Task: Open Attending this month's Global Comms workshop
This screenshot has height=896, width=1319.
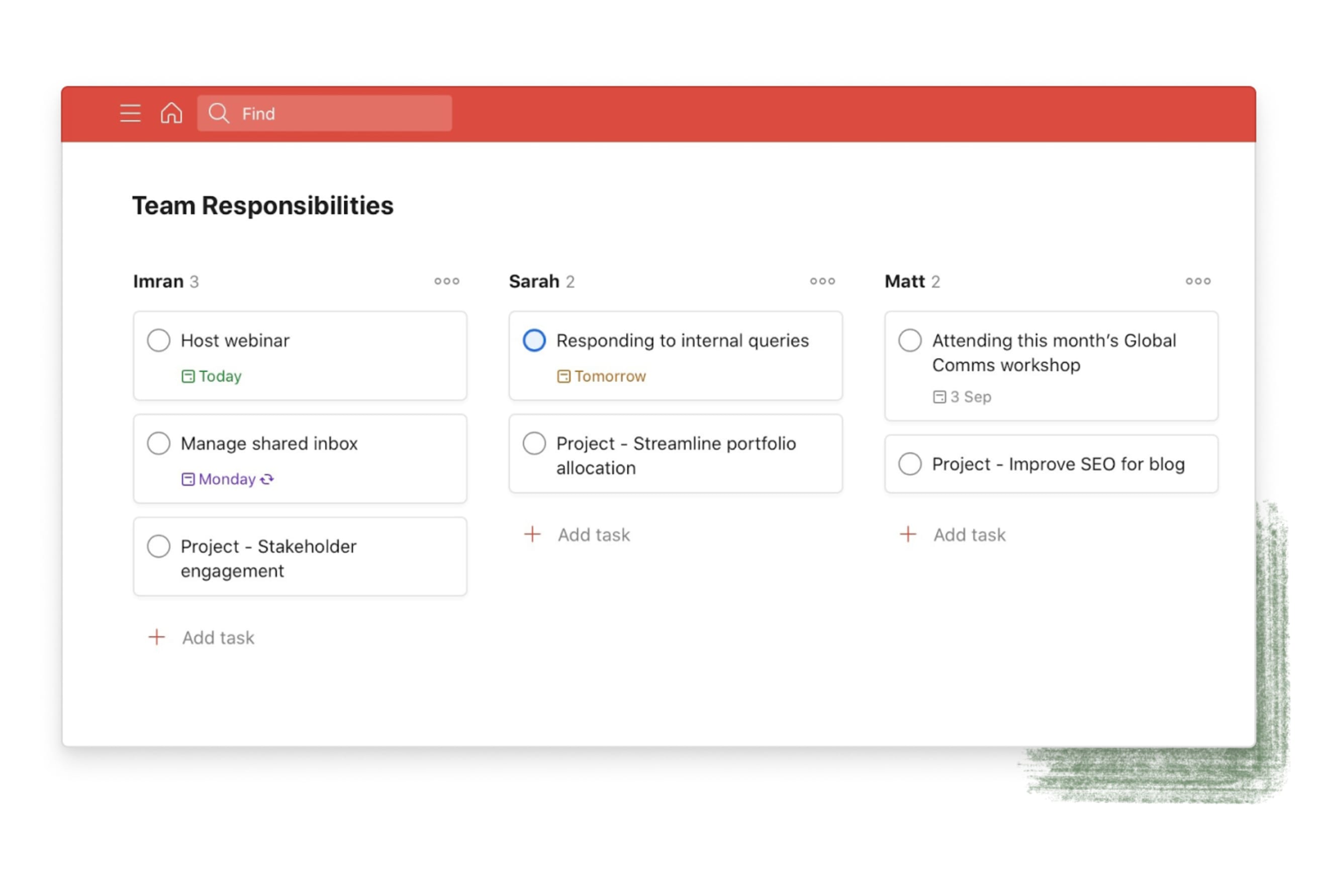Action: point(1054,353)
